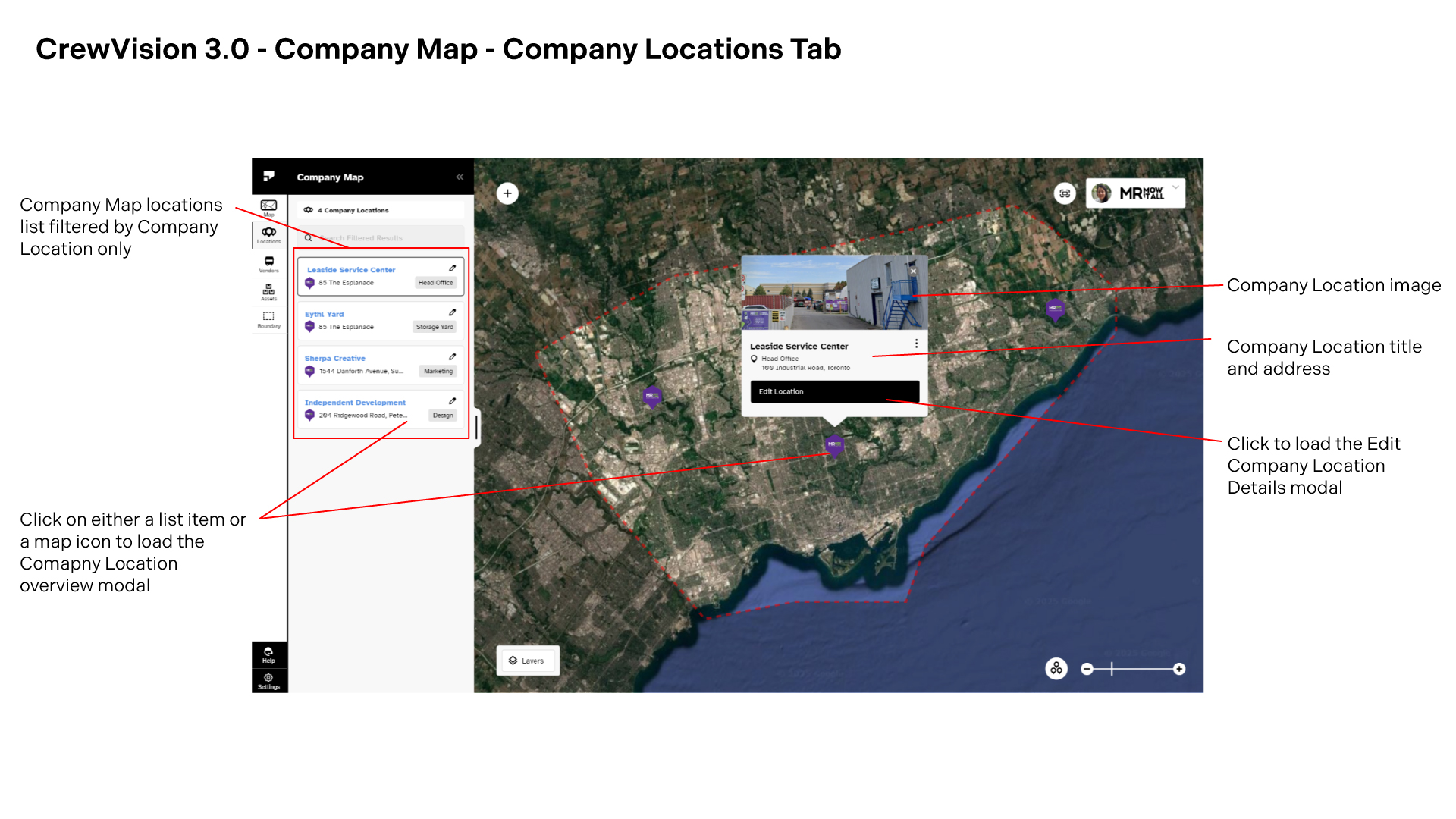Click the 1544 Danforth Avenue address text
Image resolution: width=1456 pixels, height=819 pixels.
[361, 372]
